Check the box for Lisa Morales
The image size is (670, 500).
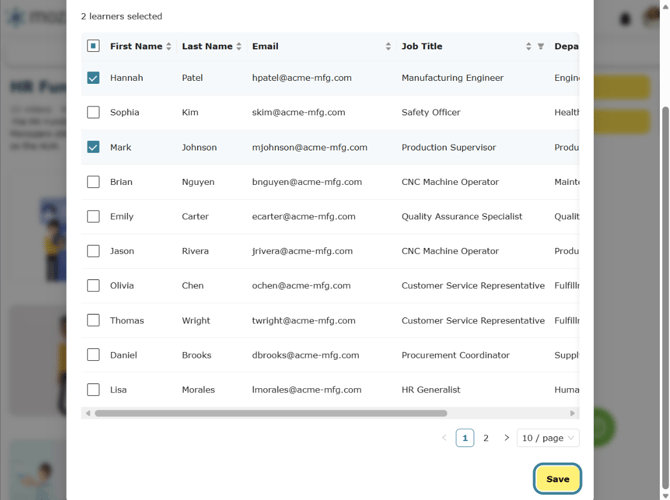[x=93, y=389]
